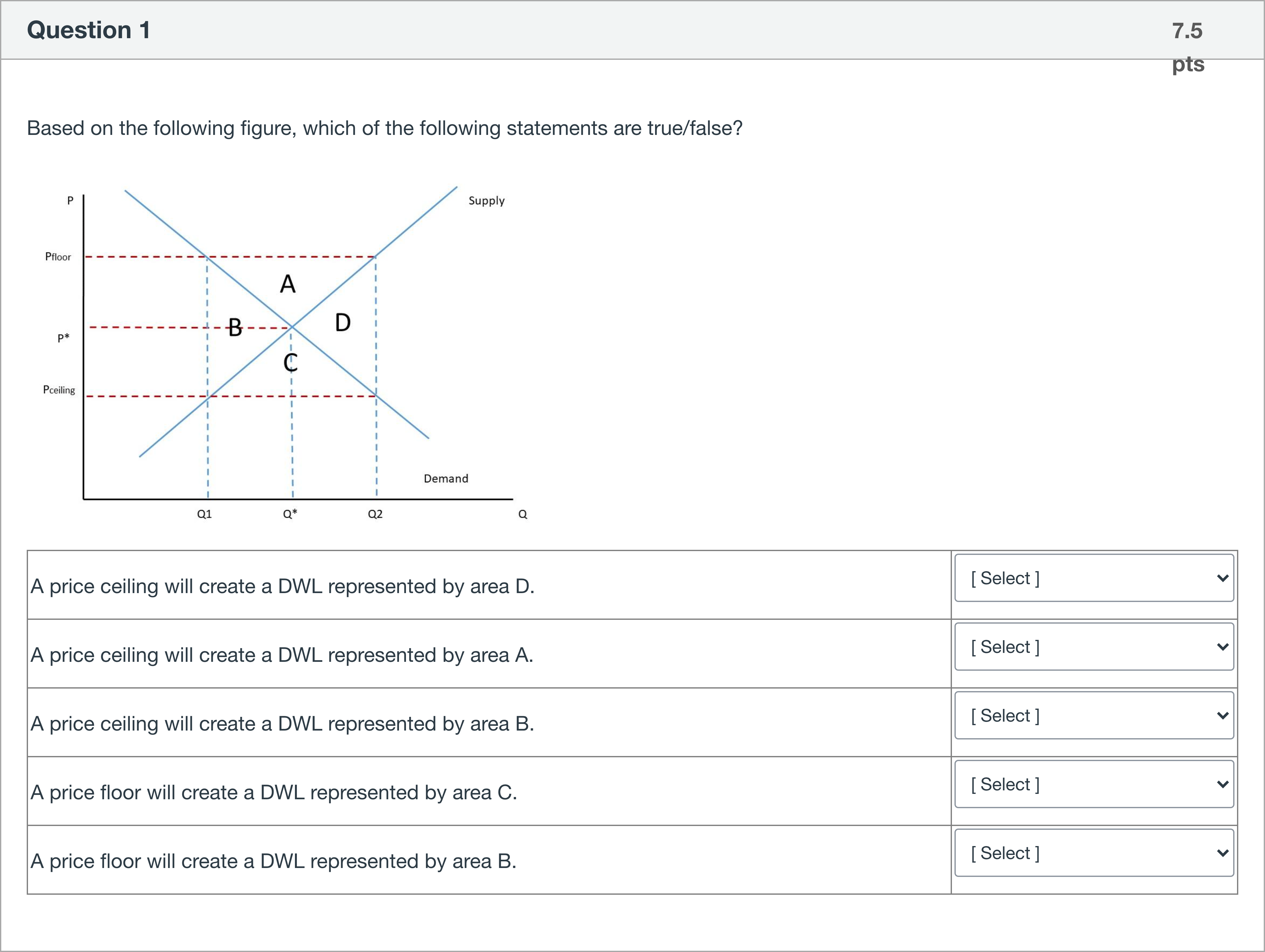Viewport: 1265px width, 952px height.
Task: Click the Supply curve label
Action: (x=487, y=201)
